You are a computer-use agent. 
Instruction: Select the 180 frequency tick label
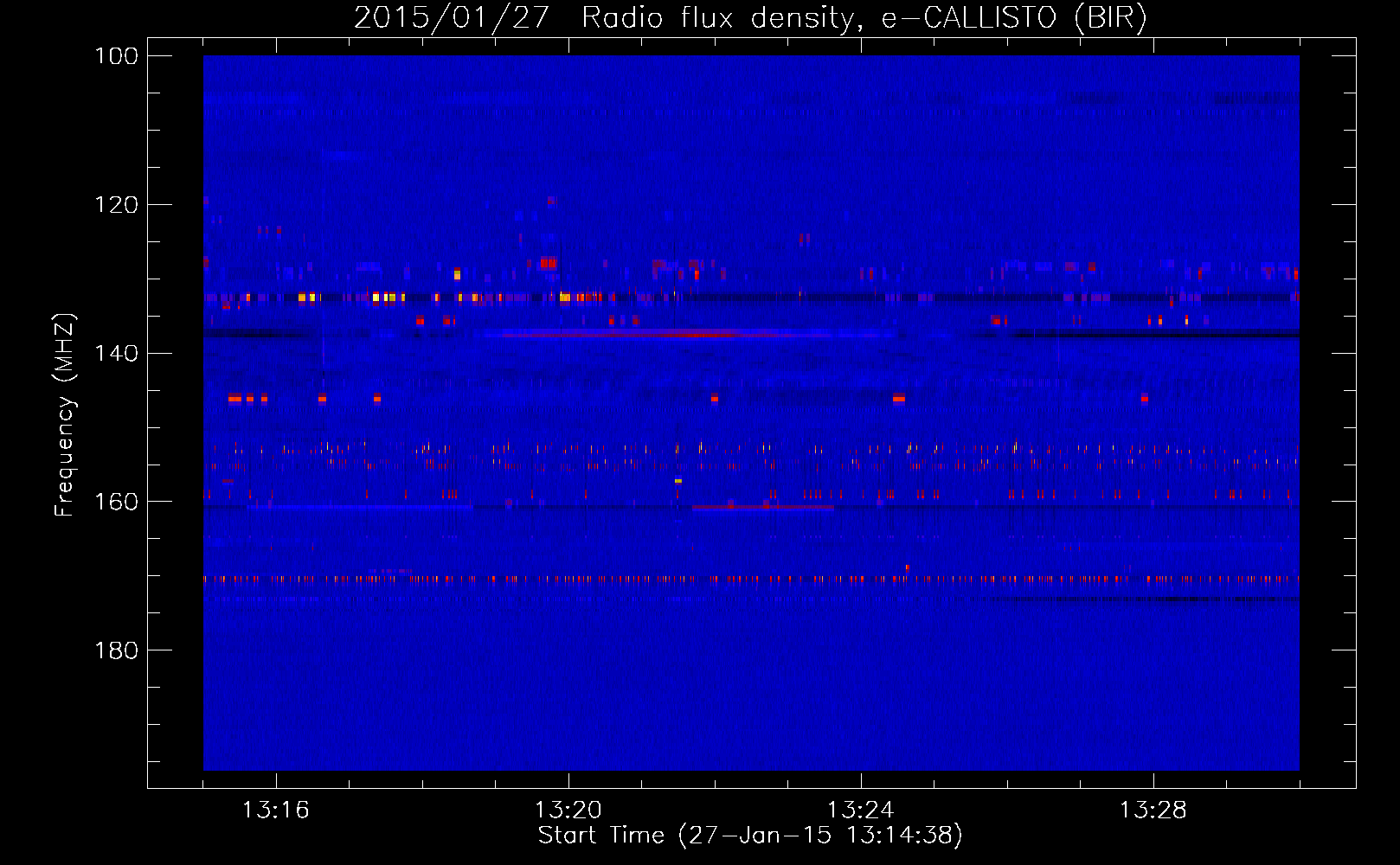pyautogui.click(x=117, y=650)
